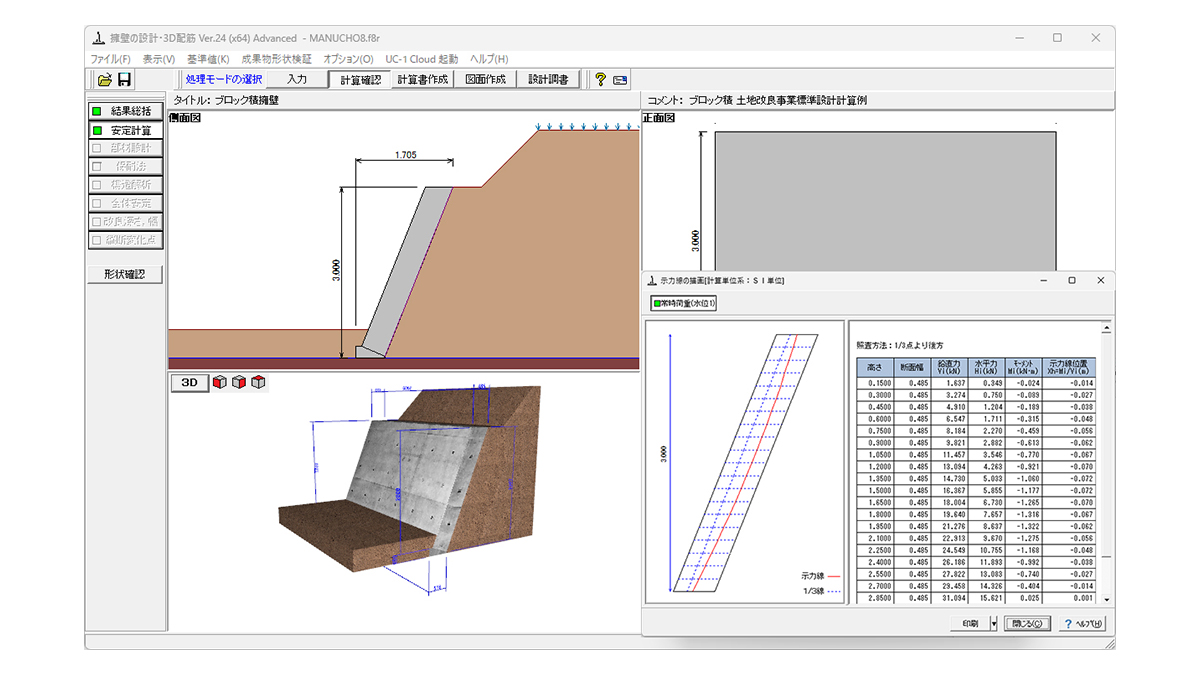The height and width of the screenshot is (675, 1200).
Task: Click the 正面図 label
Action: (658, 117)
